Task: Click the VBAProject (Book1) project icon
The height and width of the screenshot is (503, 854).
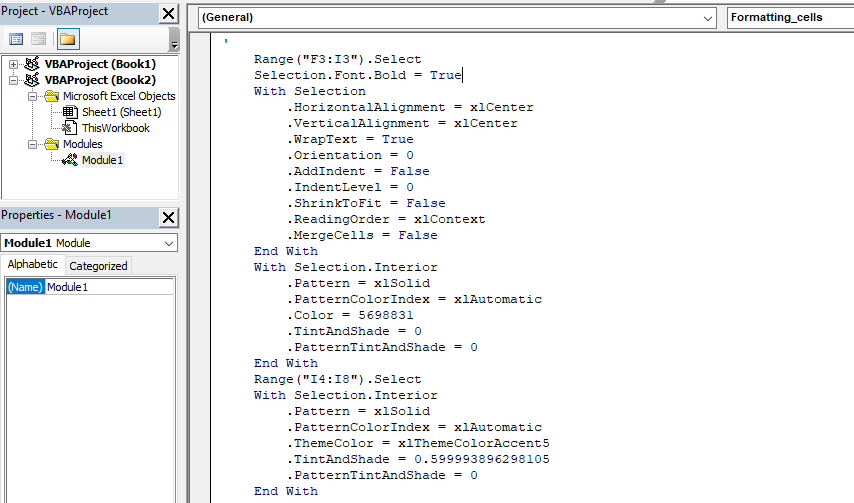Action: (32, 64)
